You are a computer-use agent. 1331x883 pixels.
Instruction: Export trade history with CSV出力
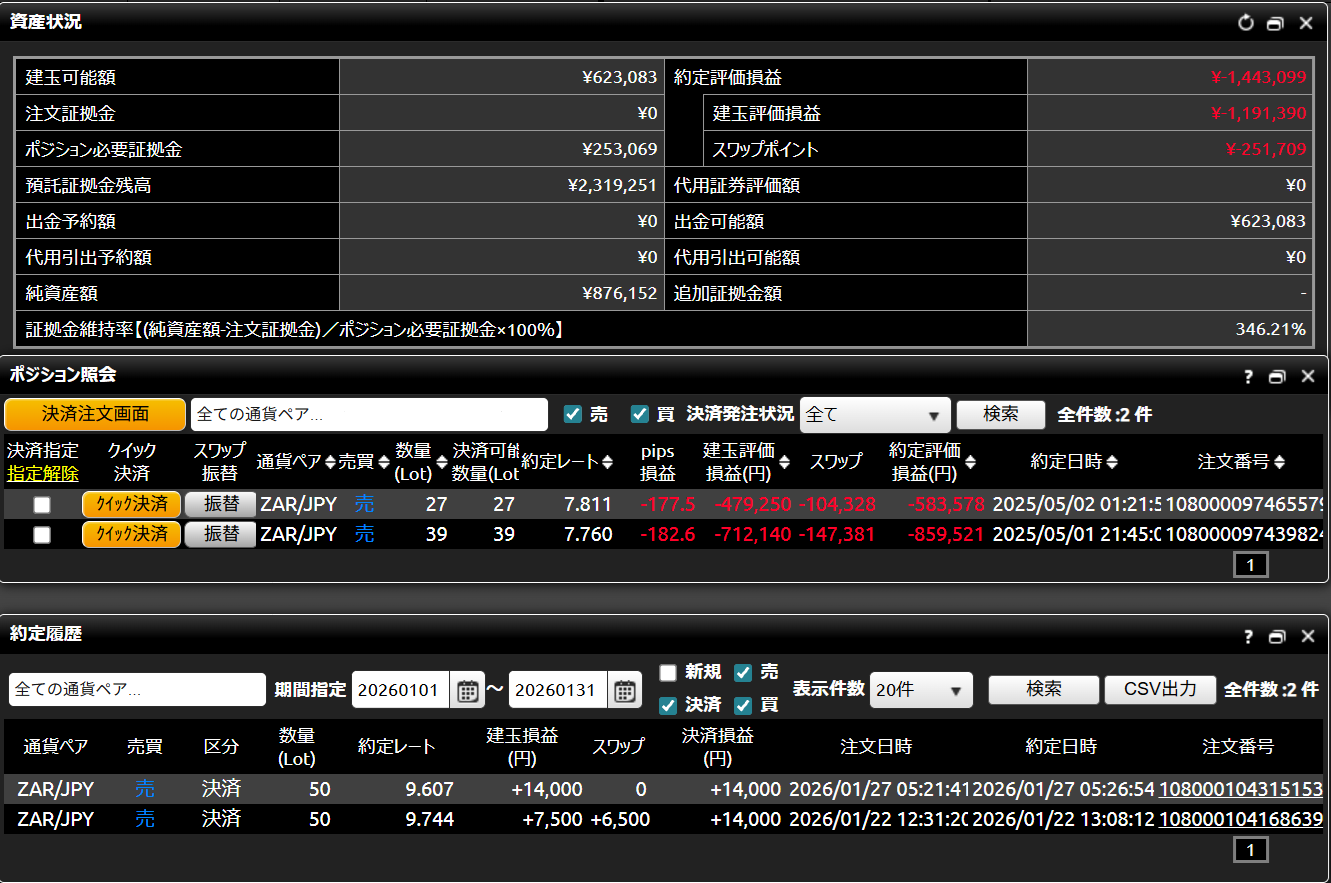1160,690
